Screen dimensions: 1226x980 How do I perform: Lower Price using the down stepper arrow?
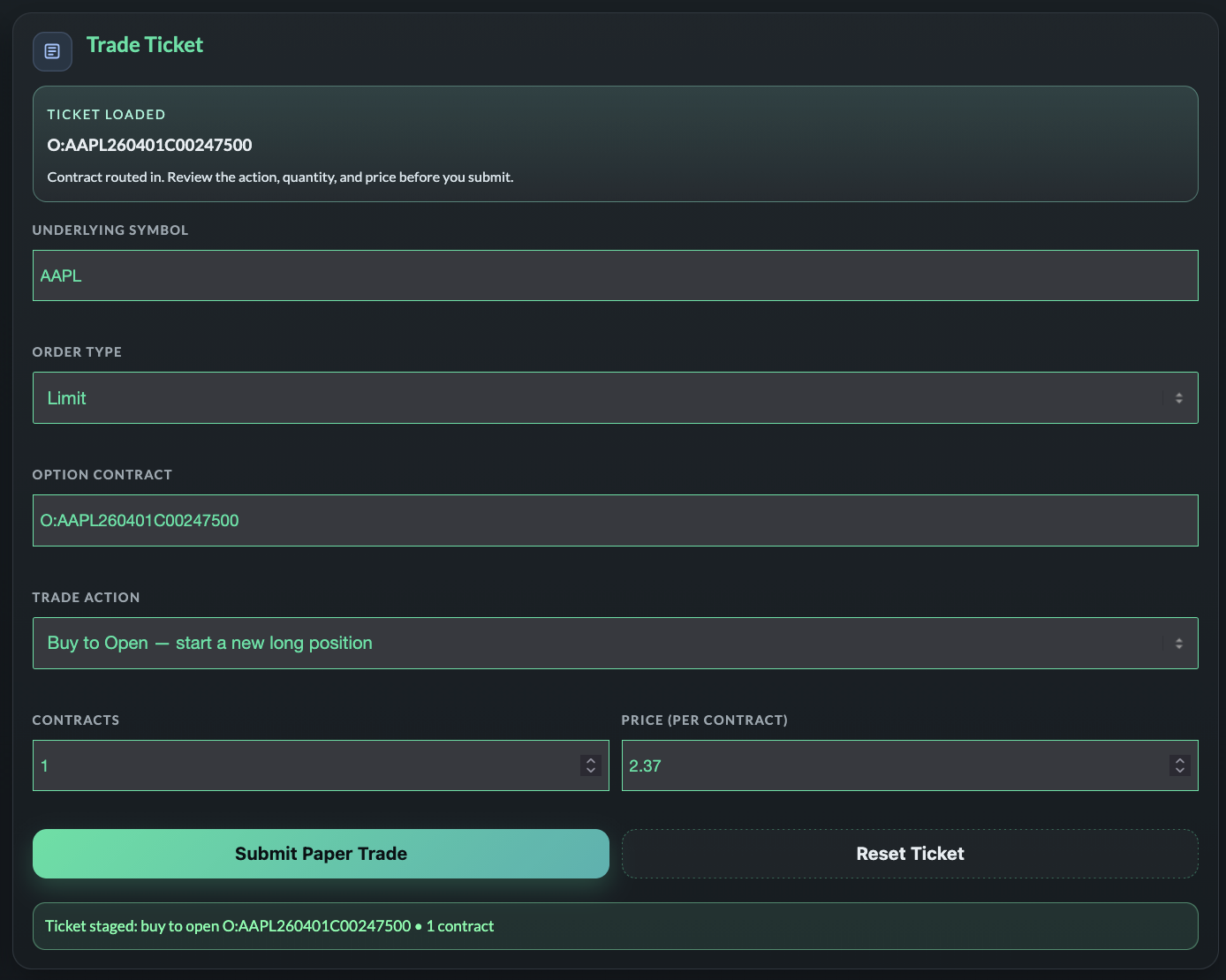[1179, 771]
